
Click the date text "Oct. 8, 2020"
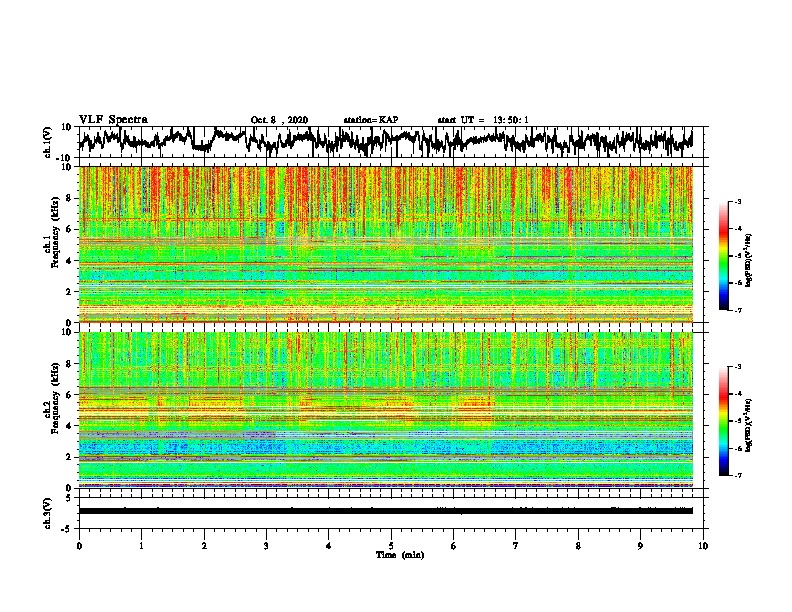coord(279,120)
